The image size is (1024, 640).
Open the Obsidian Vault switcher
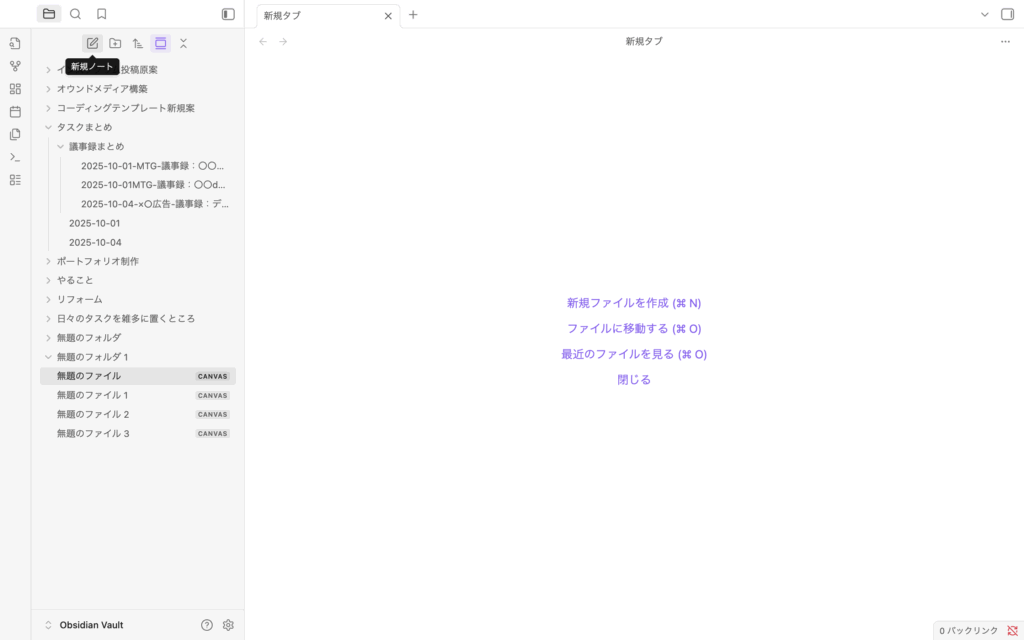click(x=85, y=625)
